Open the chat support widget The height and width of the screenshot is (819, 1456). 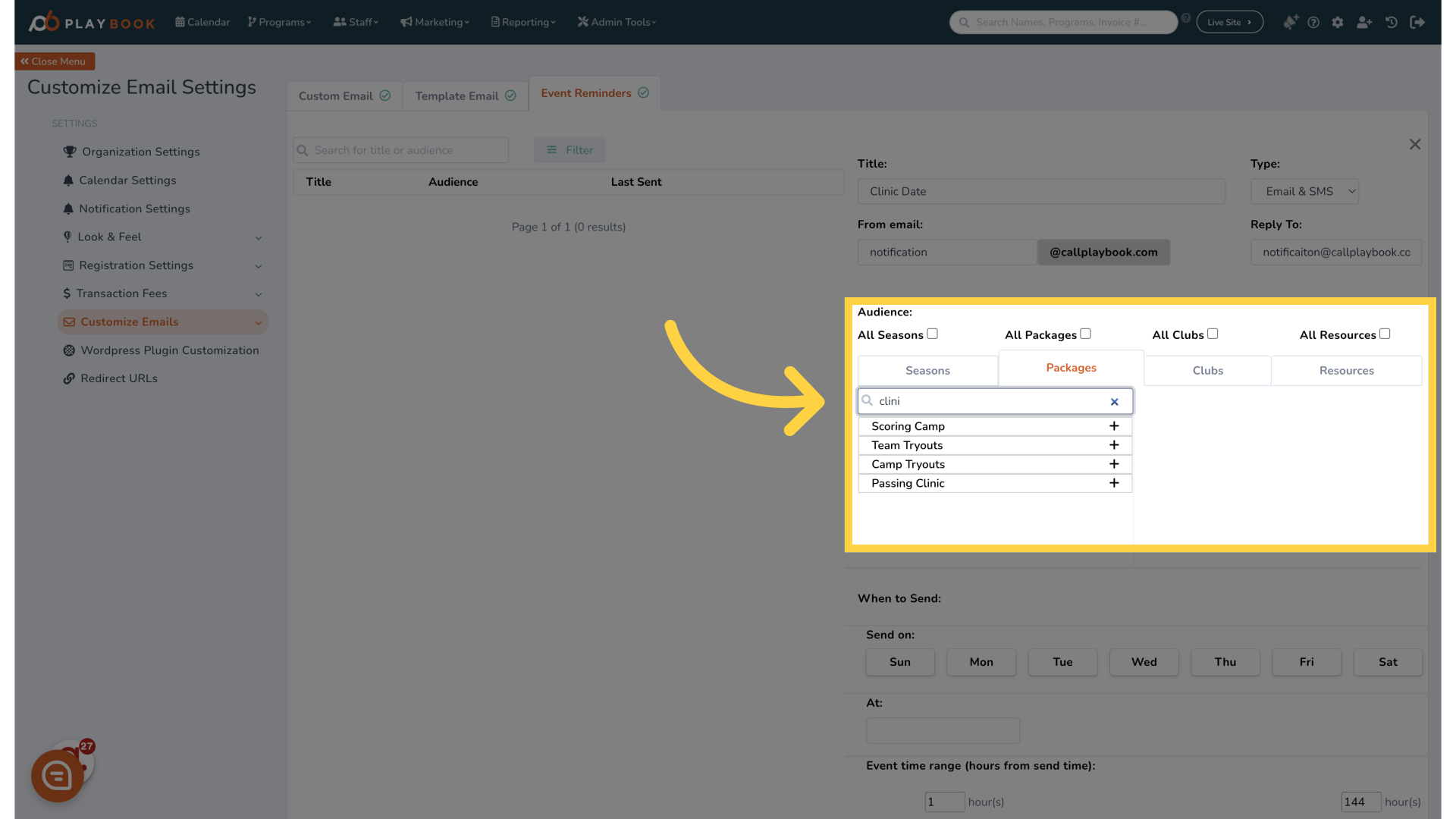coord(58,776)
